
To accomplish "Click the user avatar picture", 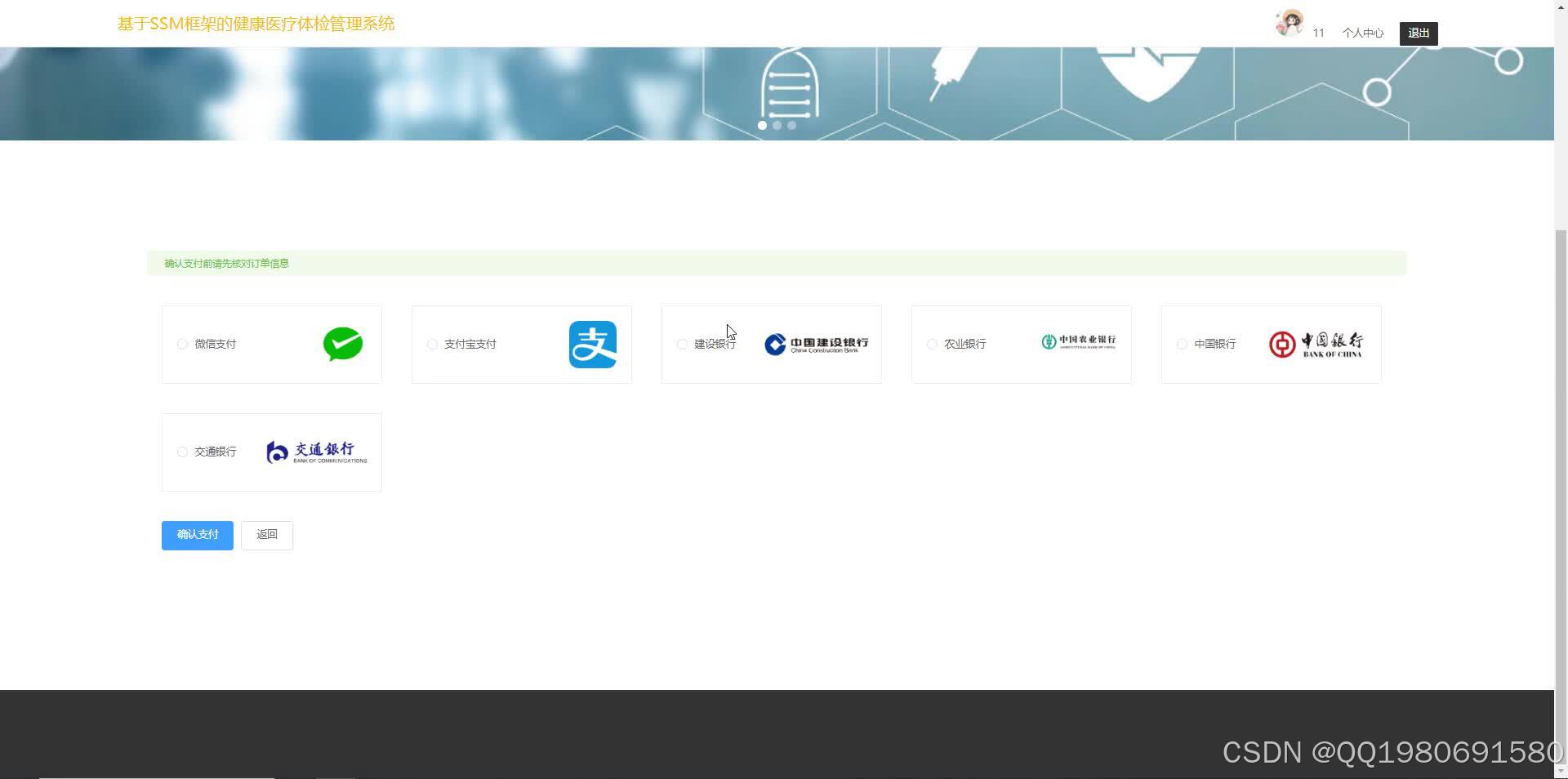I will [1290, 23].
